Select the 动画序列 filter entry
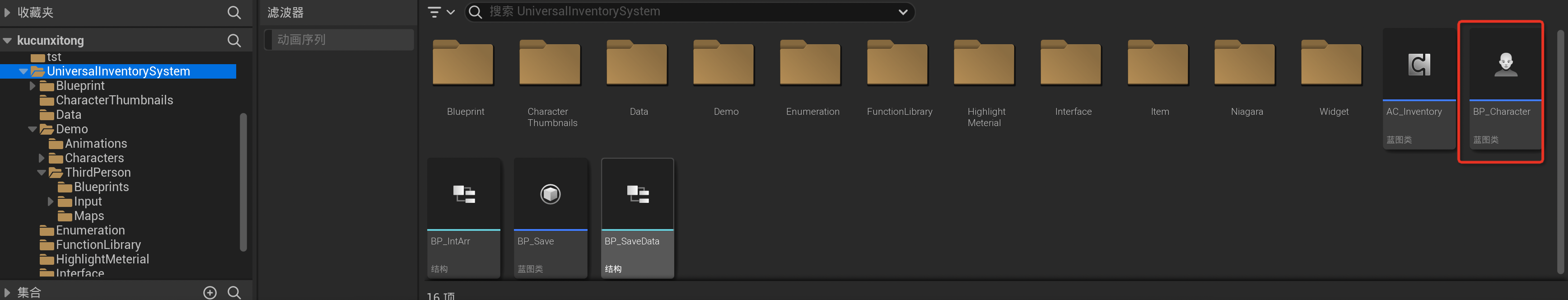Viewport: 1568px width, 300px height. [x=339, y=40]
